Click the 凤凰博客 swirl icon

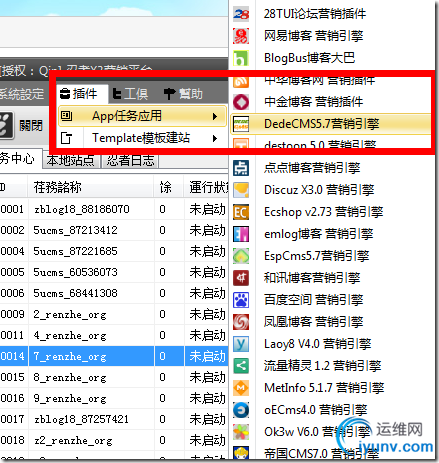241,322
